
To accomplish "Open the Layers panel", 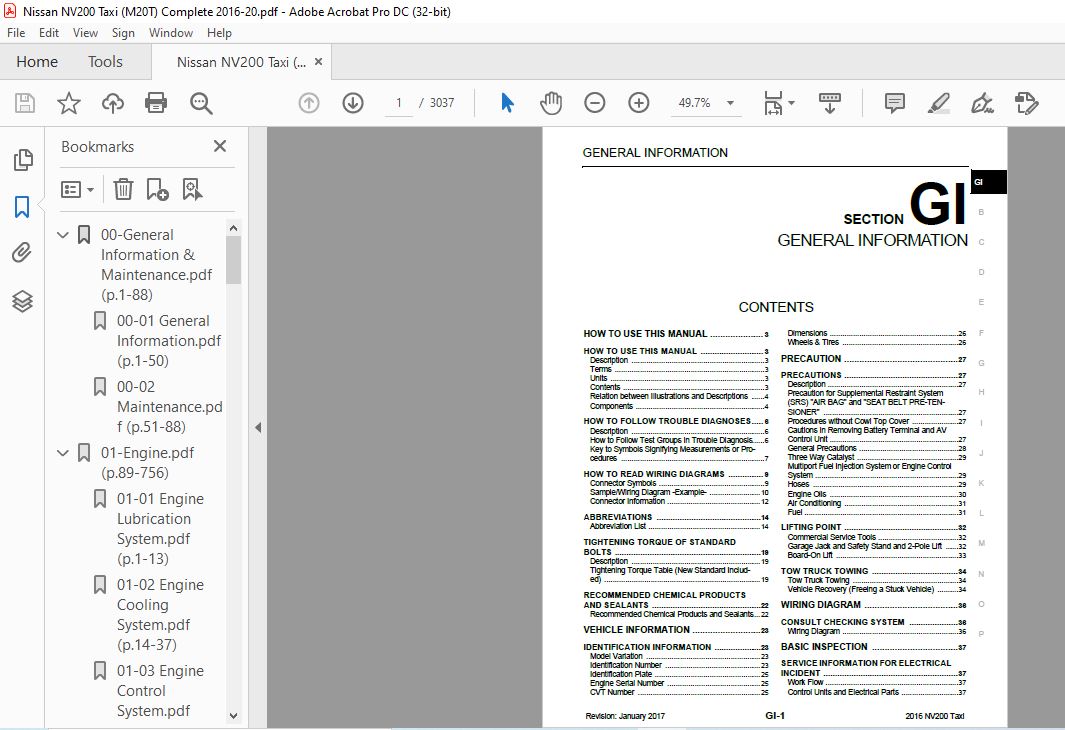I will click(x=22, y=301).
